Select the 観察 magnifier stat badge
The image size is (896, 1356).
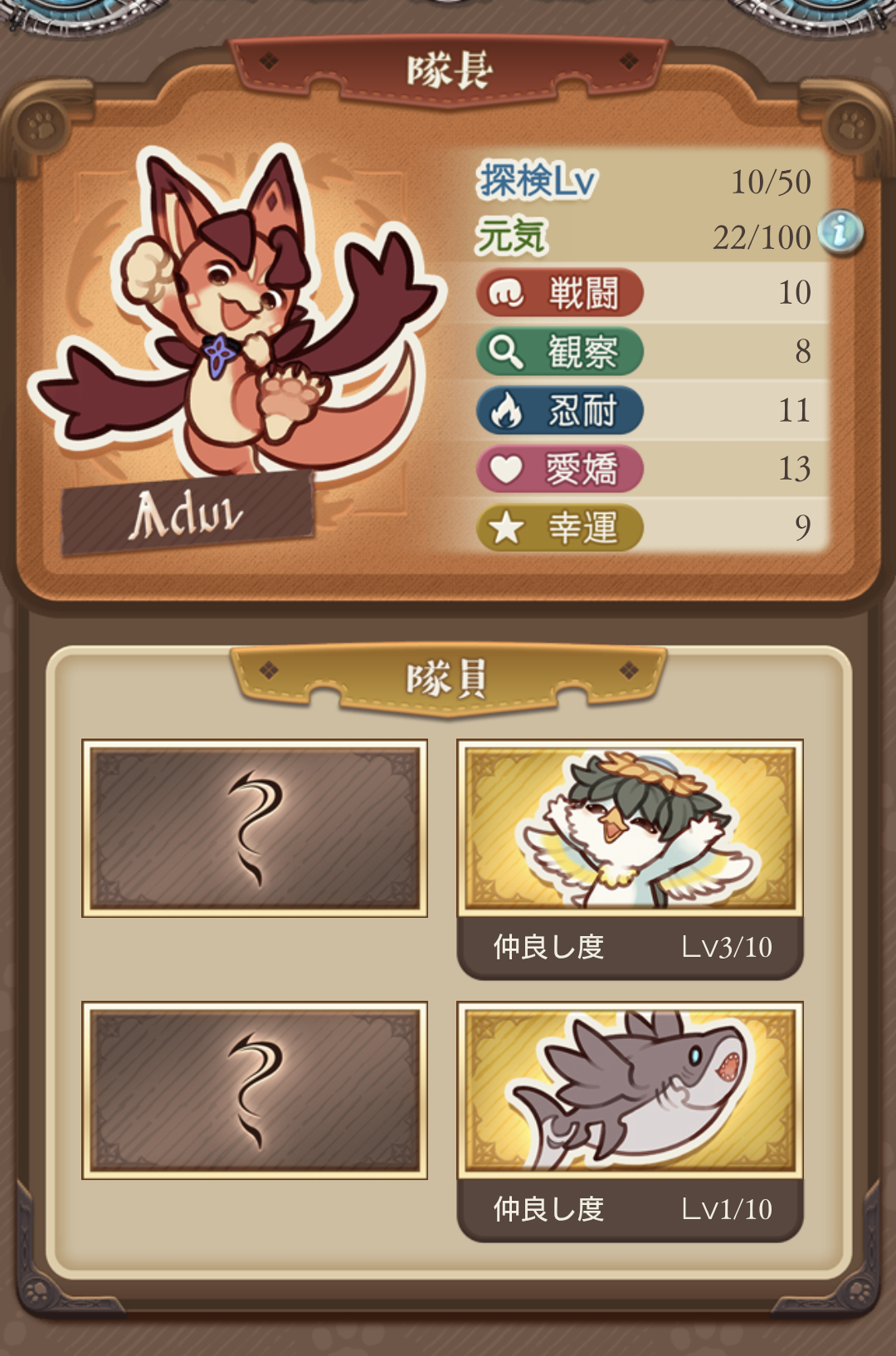pyautogui.click(x=560, y=352)
